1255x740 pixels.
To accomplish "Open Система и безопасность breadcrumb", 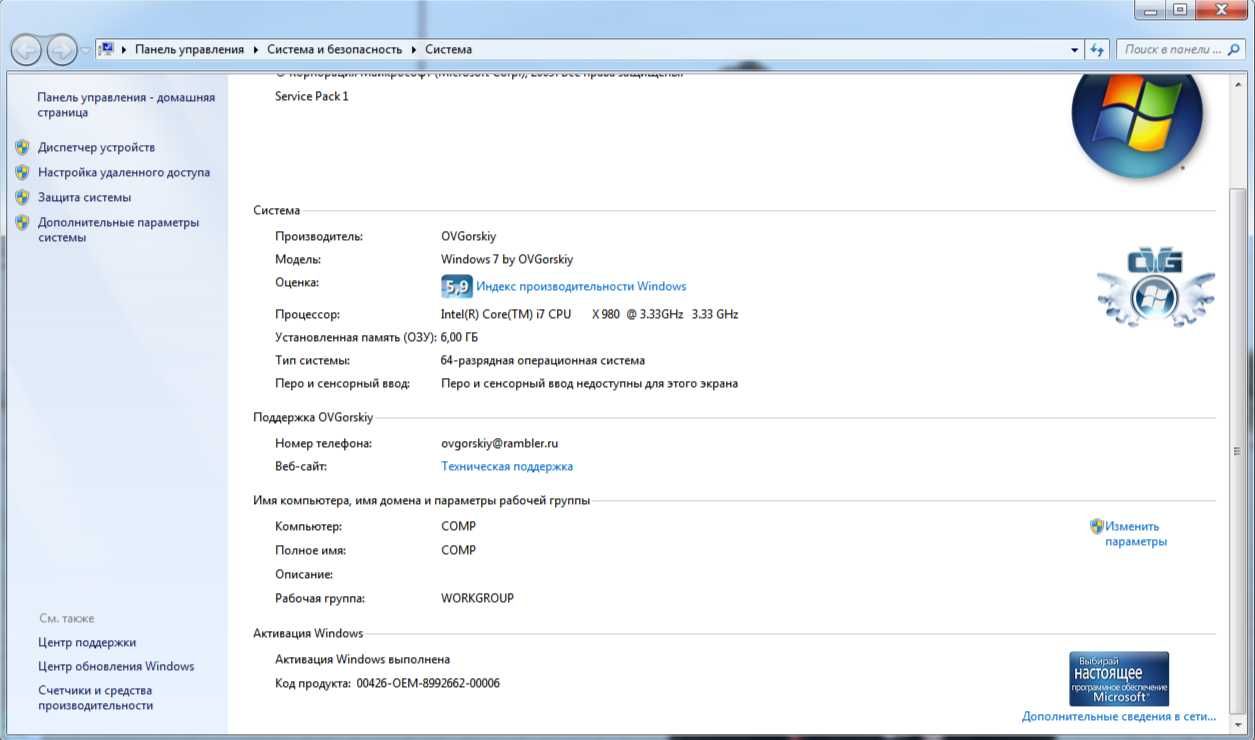I will [x=334, y=49].
